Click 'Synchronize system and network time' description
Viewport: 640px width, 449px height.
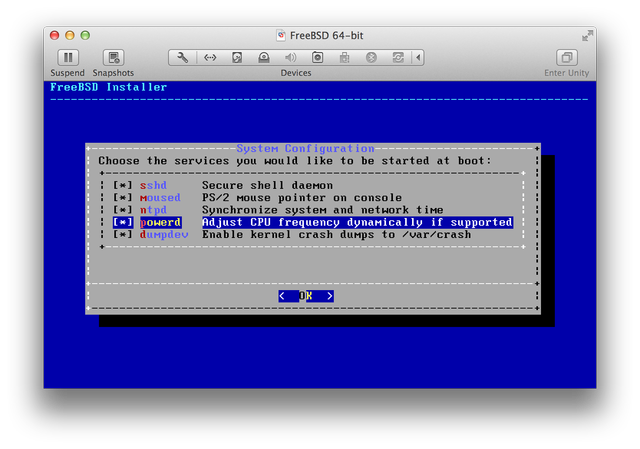(x=322, y=210)
